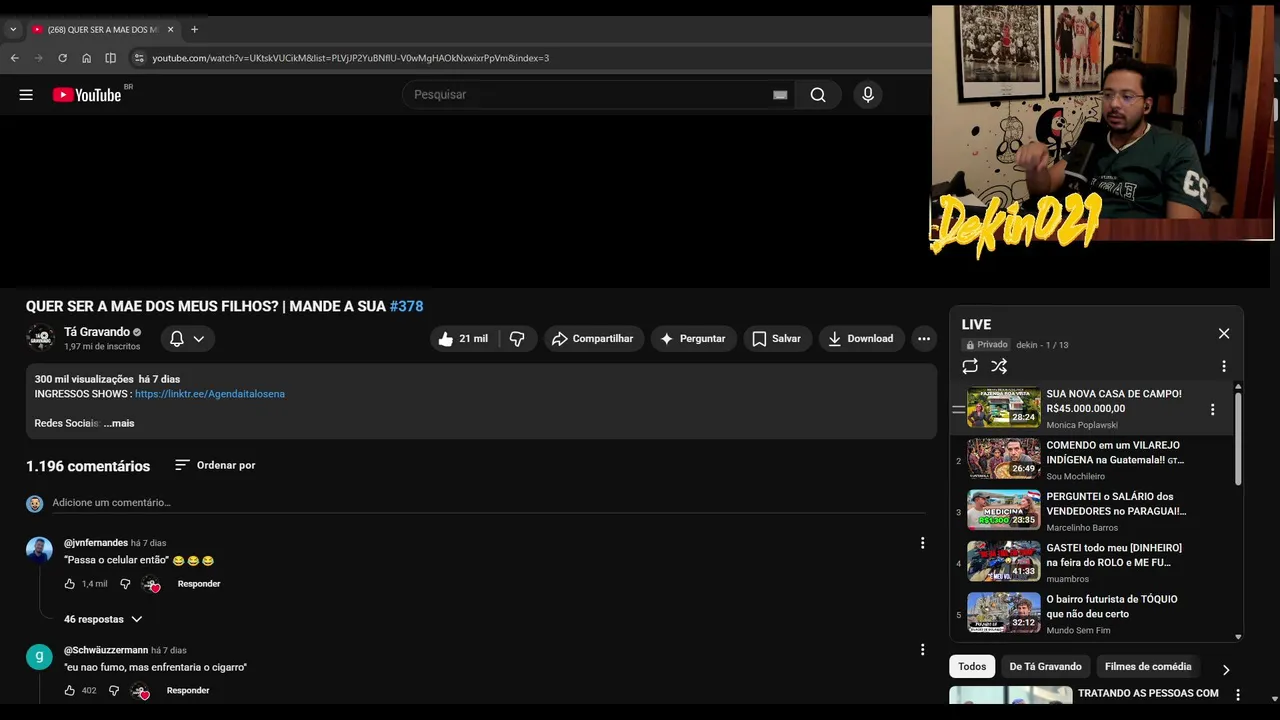Open site information icon in address bar
Viewport: 1280px width, 720px height.
click(139, 58)
